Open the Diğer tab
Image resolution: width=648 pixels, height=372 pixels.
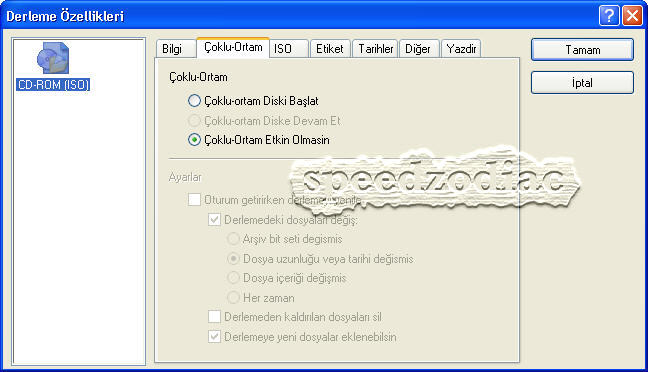[x=419, y=49]
